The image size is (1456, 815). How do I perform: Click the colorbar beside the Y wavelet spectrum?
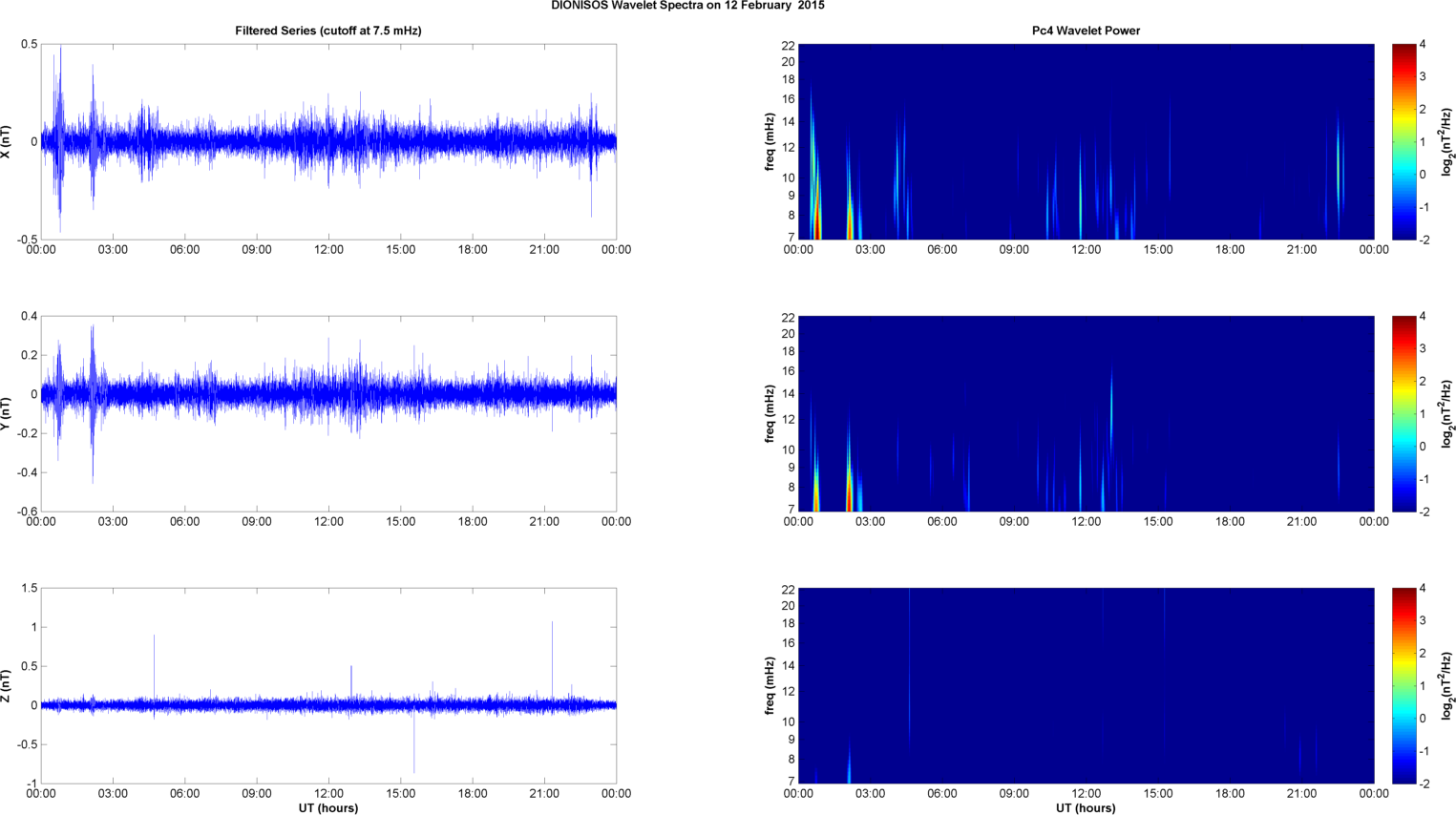[1403, 413]
